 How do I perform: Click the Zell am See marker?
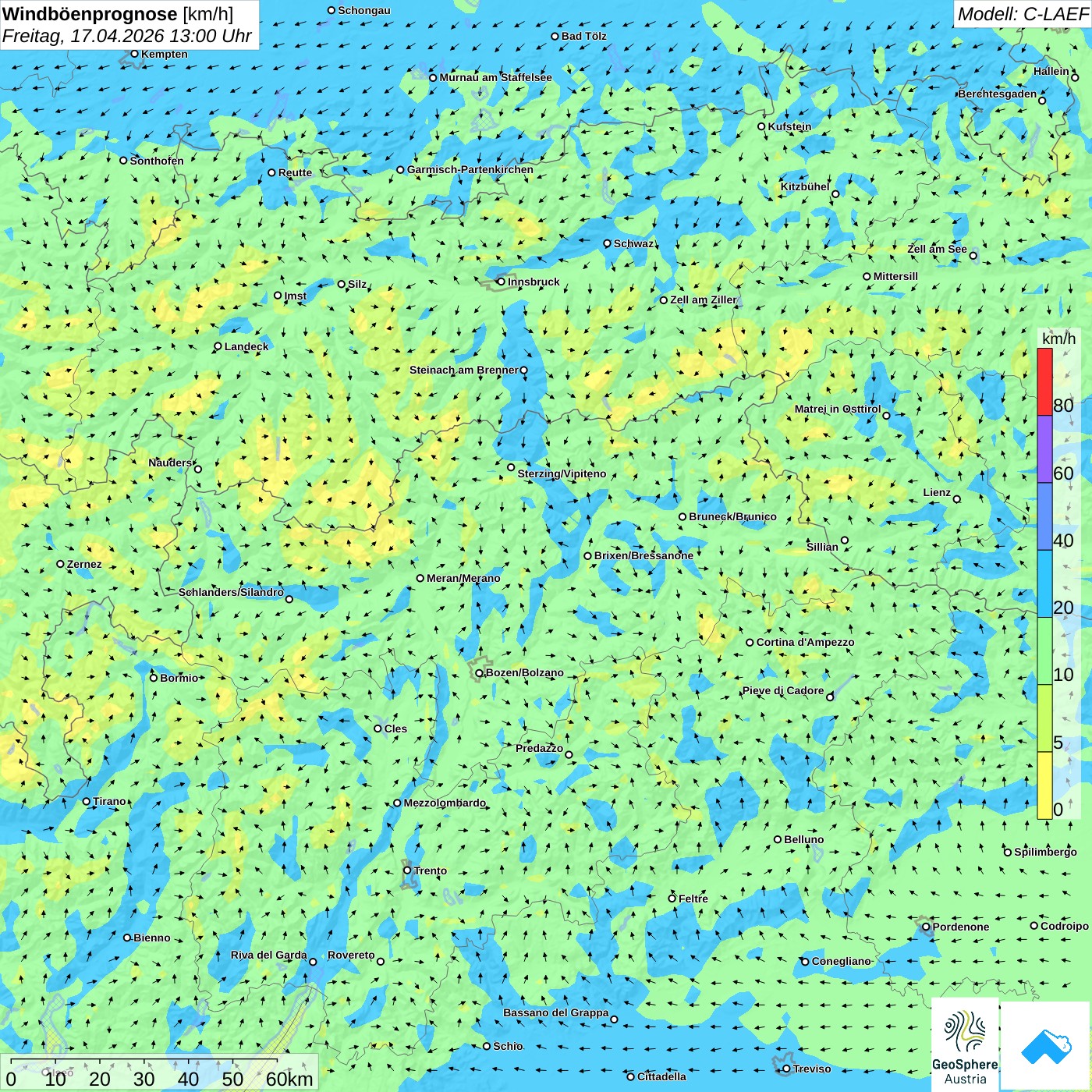(973, 255)
